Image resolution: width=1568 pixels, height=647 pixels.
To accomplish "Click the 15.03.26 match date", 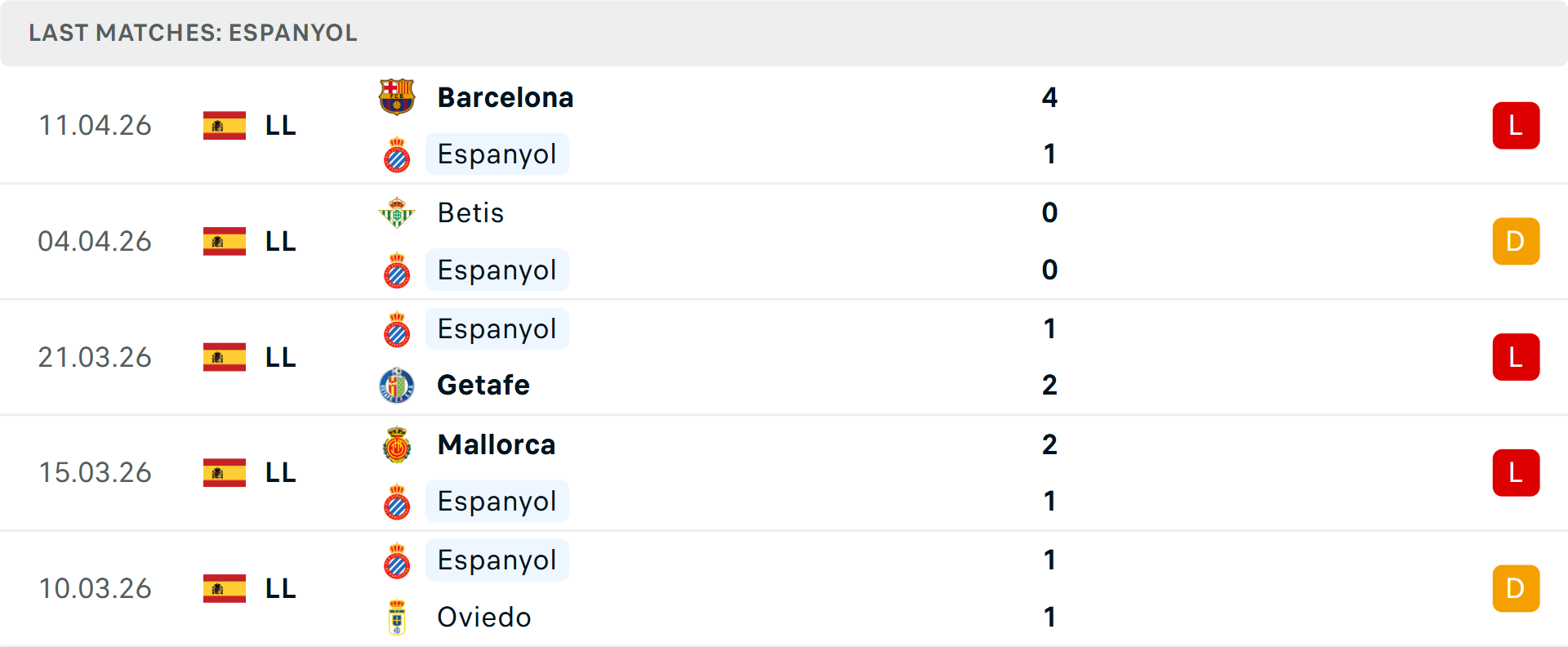I will coord(96,473).
